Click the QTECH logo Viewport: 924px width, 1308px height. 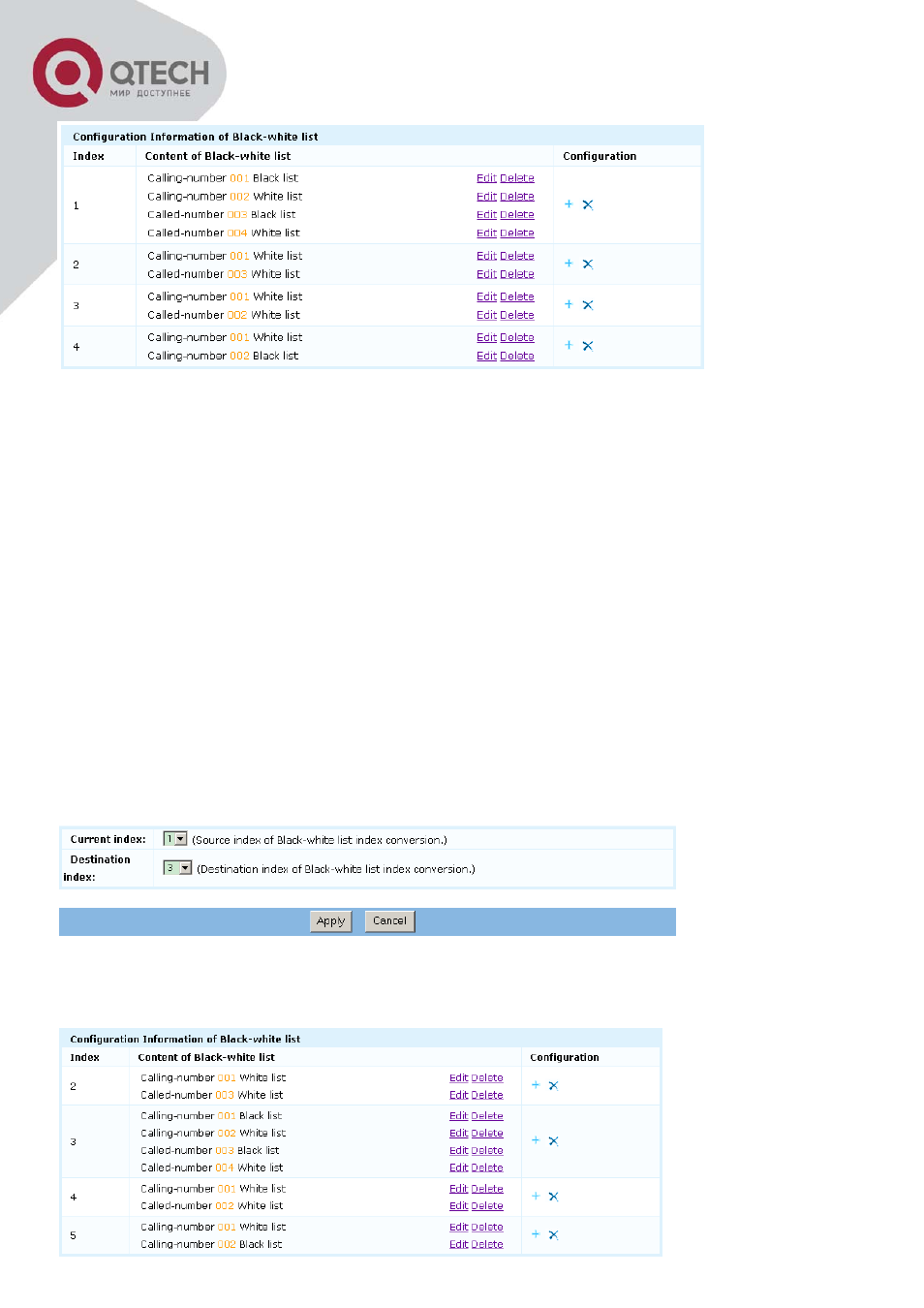[121, 73]
